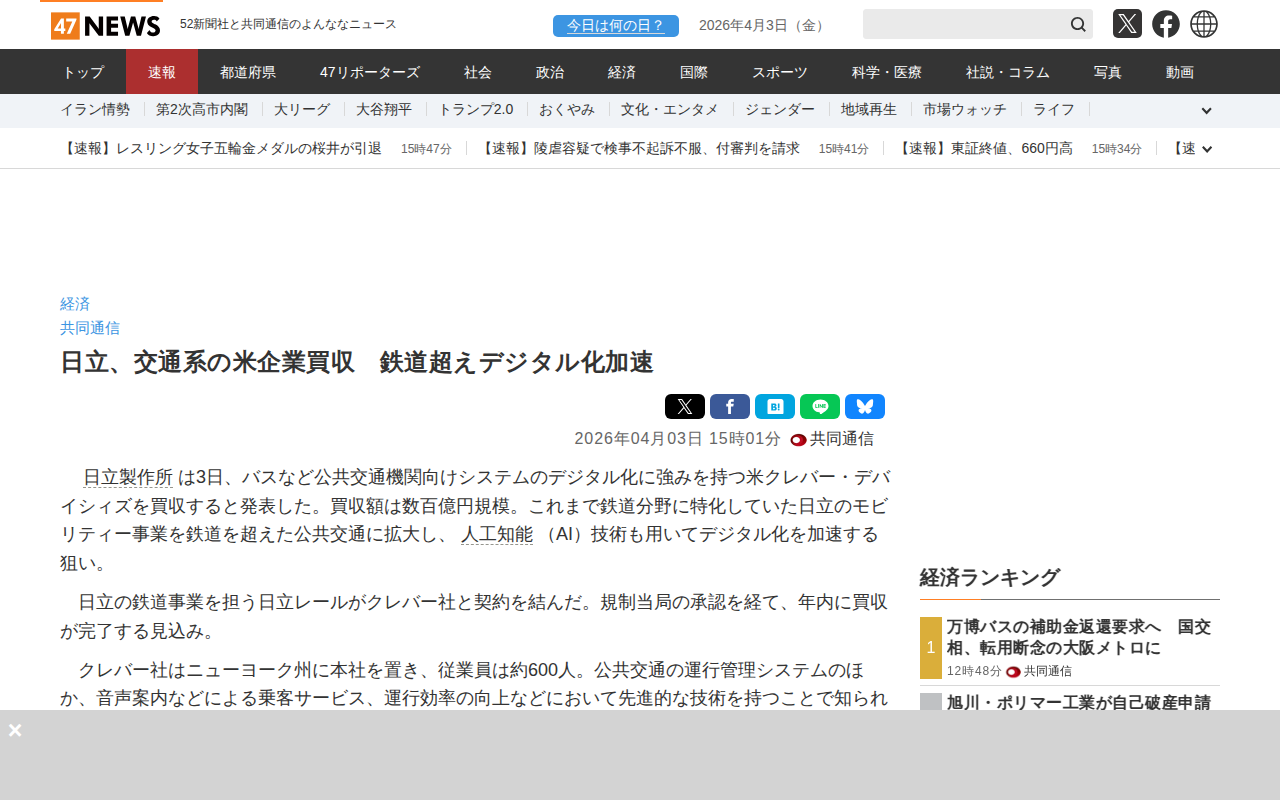1280x800 pixels.
Task: Click the globe language icon
Action: [x=1204, y=24]
